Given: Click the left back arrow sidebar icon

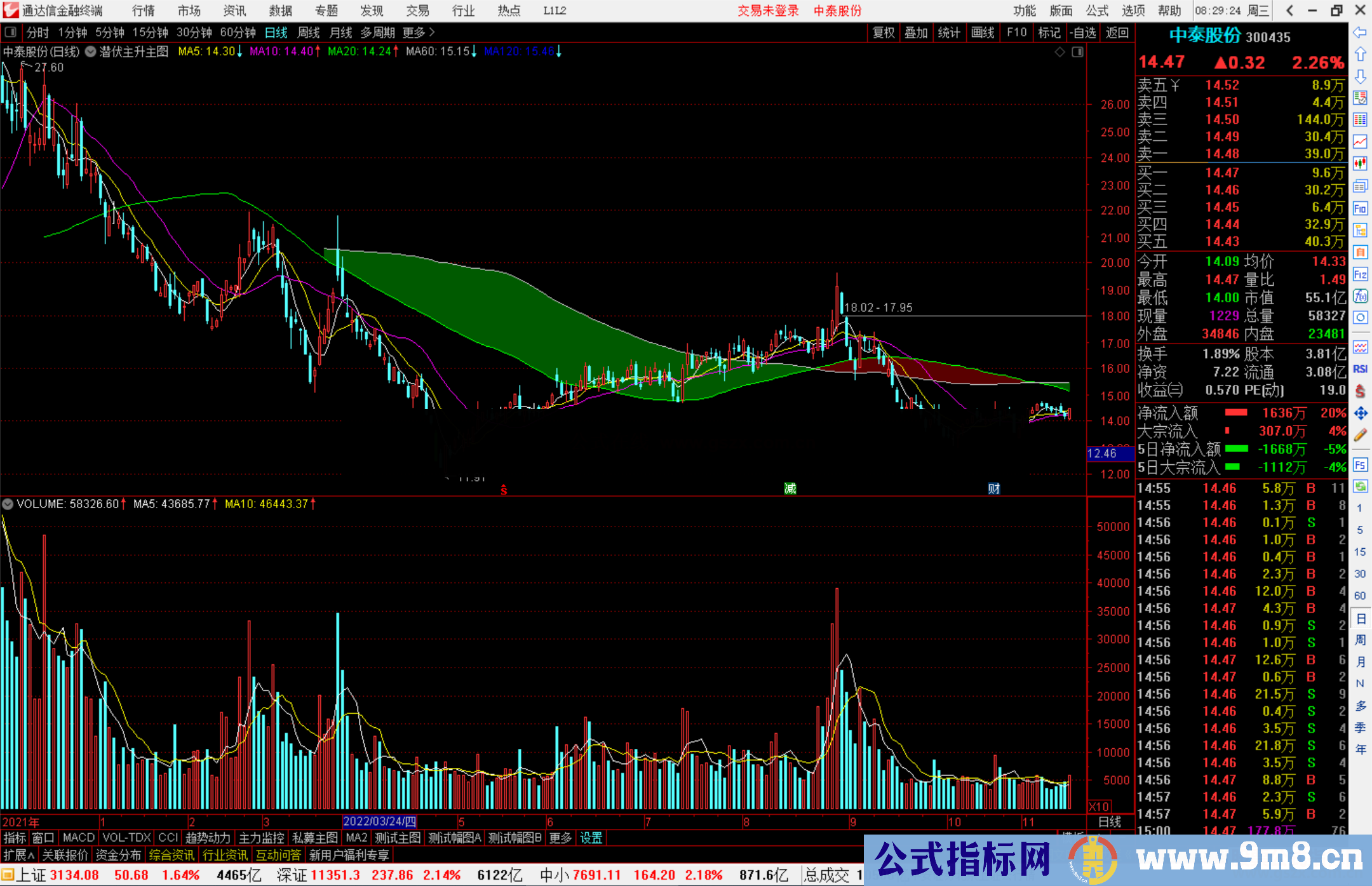Looking at the screenshot, I should [x=1360, y=32].
